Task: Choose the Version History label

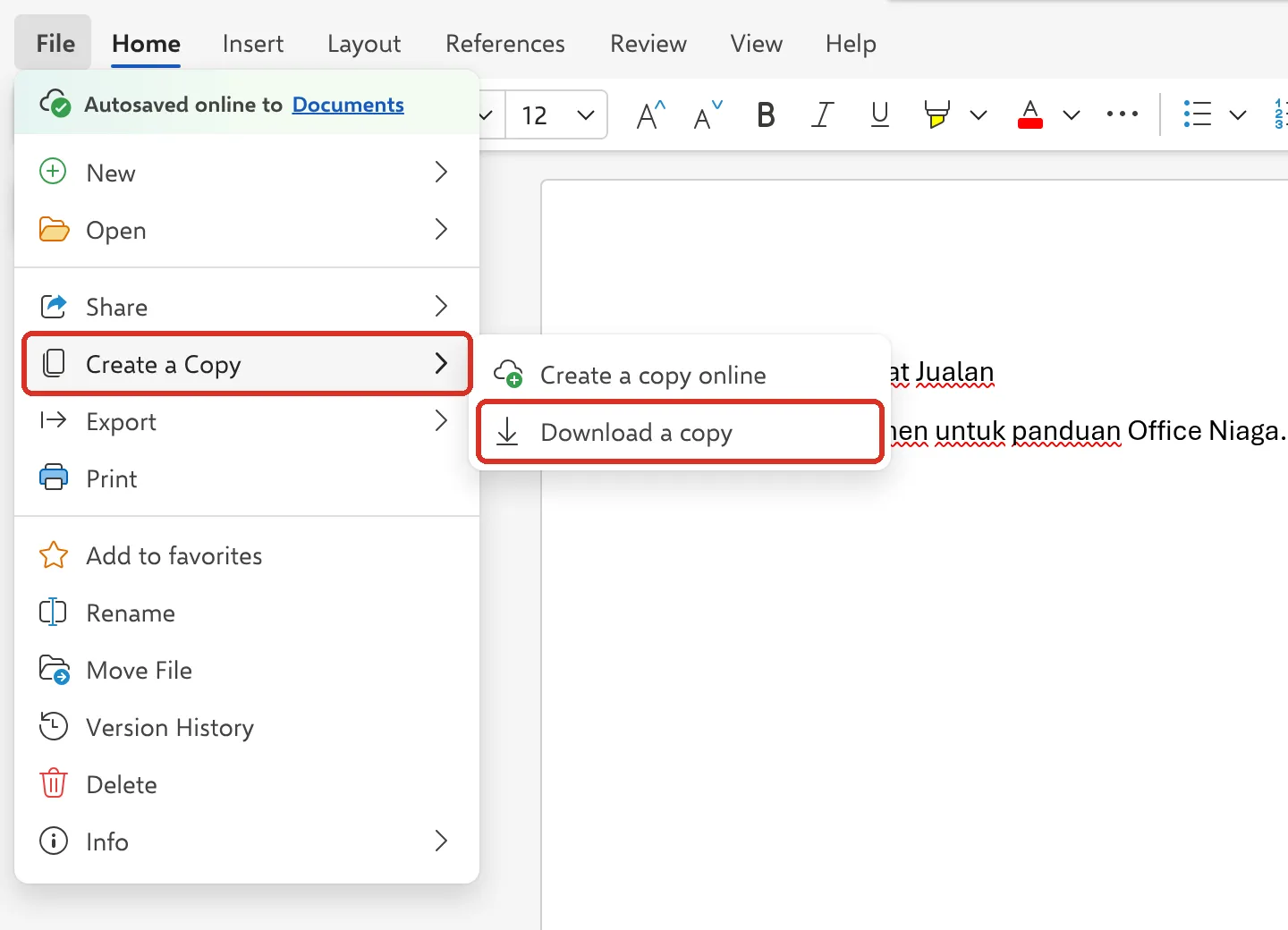Action: [170, 728]
